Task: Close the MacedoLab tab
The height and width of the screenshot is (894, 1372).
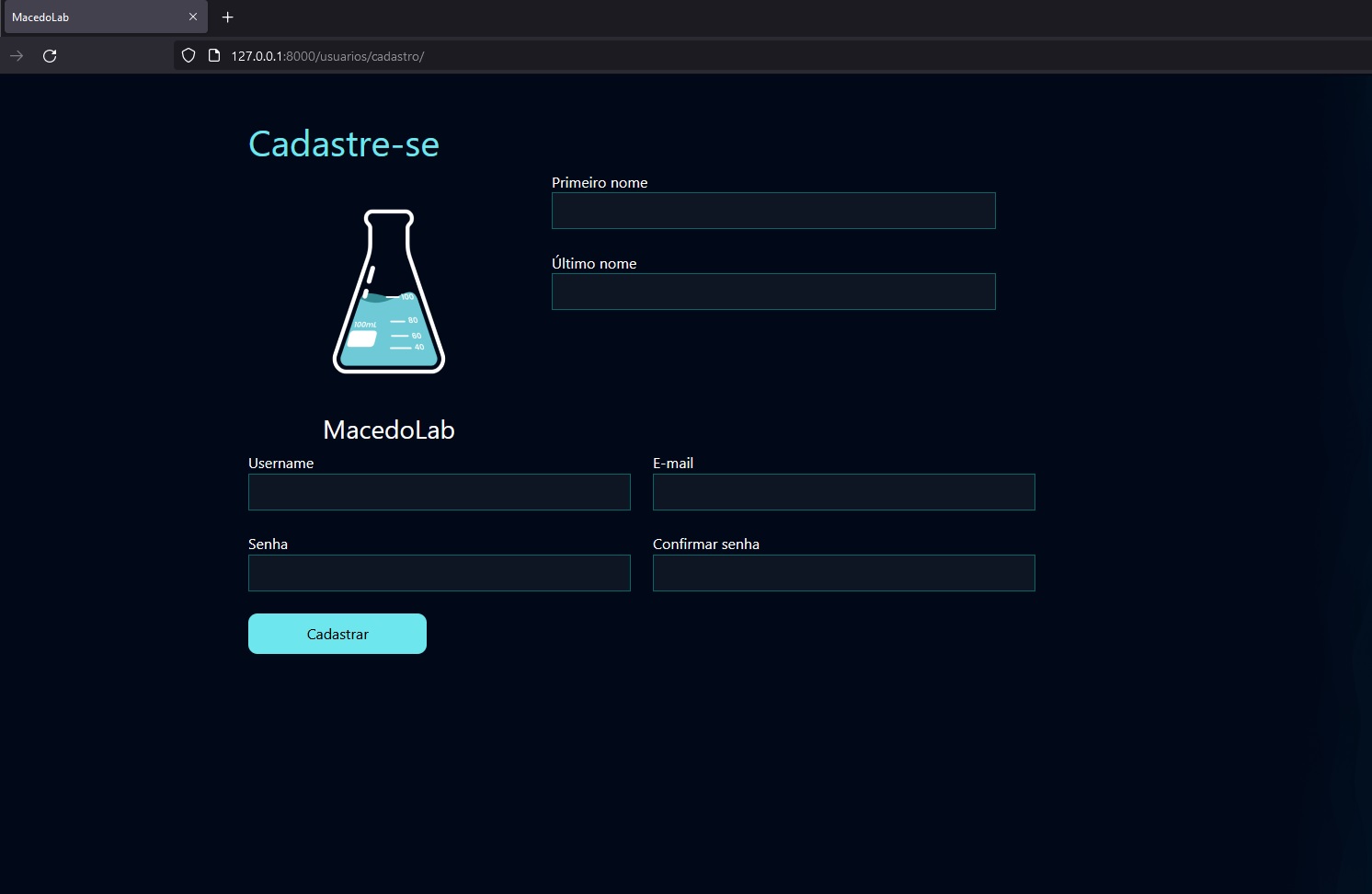Action: click(x=193, y=17)
